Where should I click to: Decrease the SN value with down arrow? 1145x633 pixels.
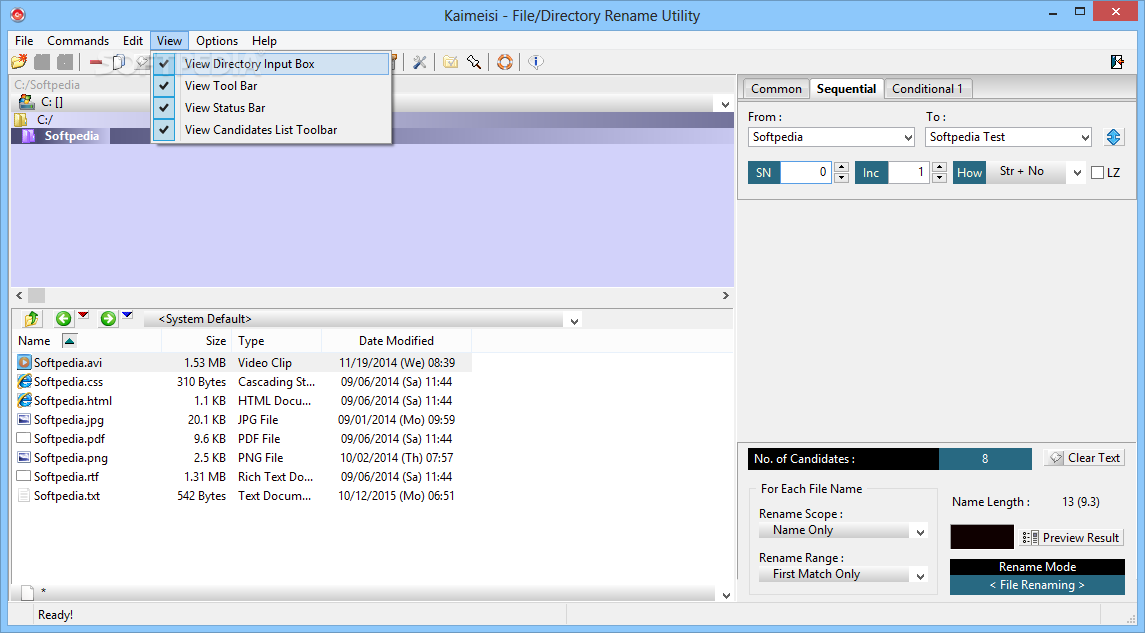pyautogui.click(x=841, y=177)
